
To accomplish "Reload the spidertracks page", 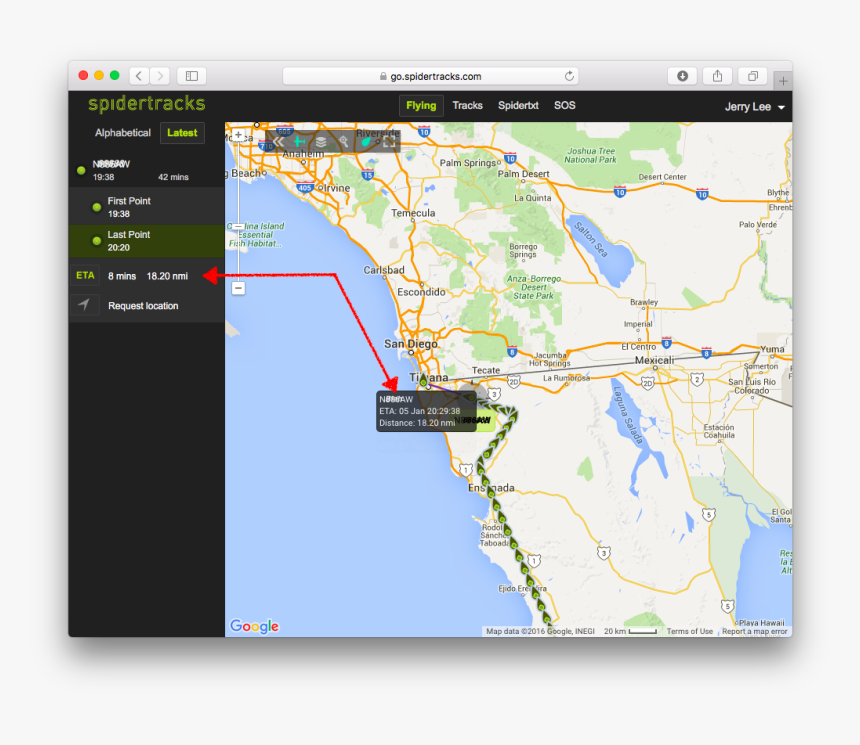I will click(569, 76).
